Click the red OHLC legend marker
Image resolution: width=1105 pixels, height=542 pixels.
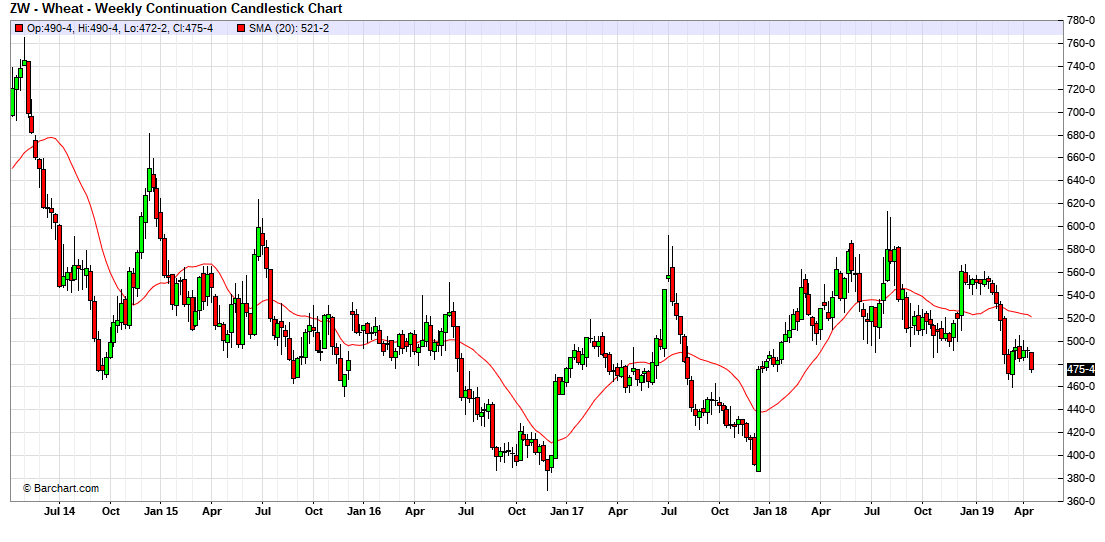[x=19, y=28]
